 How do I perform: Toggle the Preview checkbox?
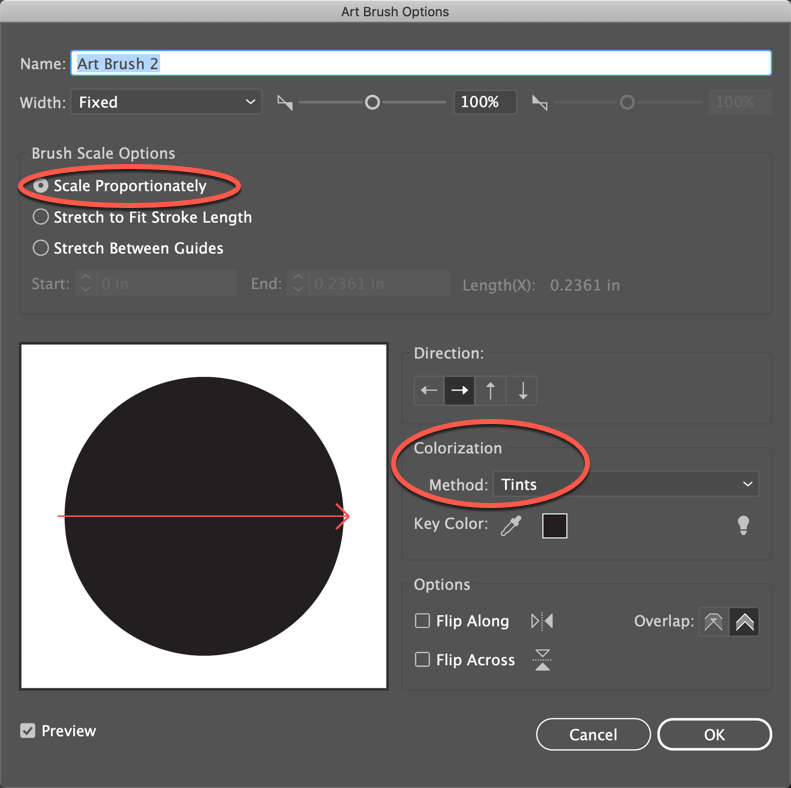28,730
